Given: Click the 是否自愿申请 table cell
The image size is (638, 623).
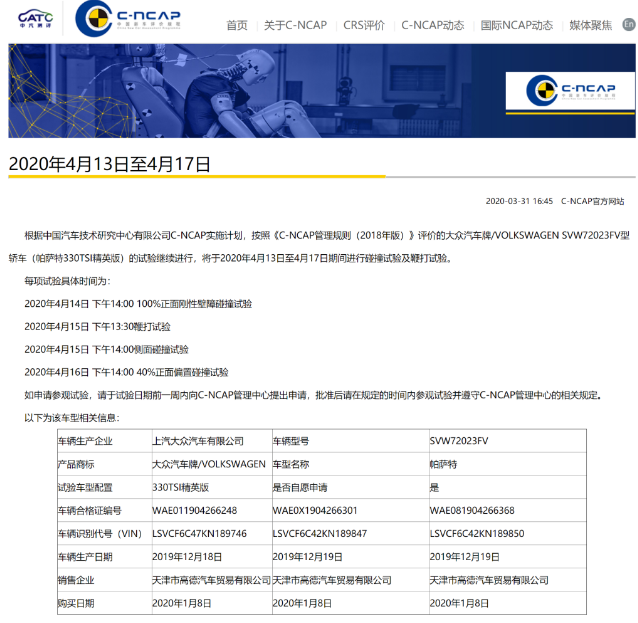Looking at the screenshot, I should click(351, 487).
